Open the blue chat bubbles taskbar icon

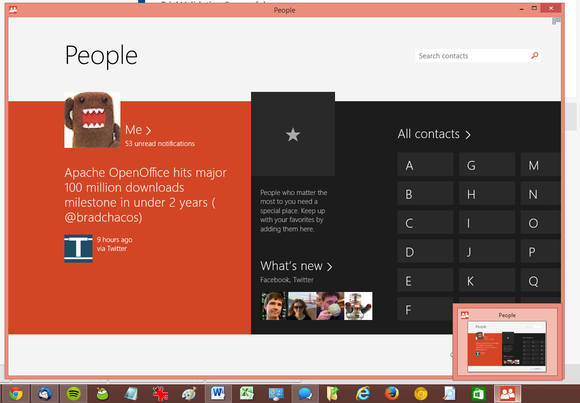point(305,394)
